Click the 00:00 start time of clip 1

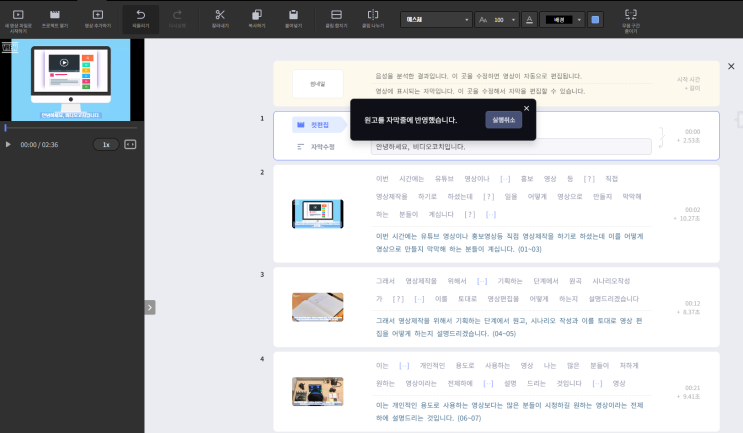pos(692,132)
